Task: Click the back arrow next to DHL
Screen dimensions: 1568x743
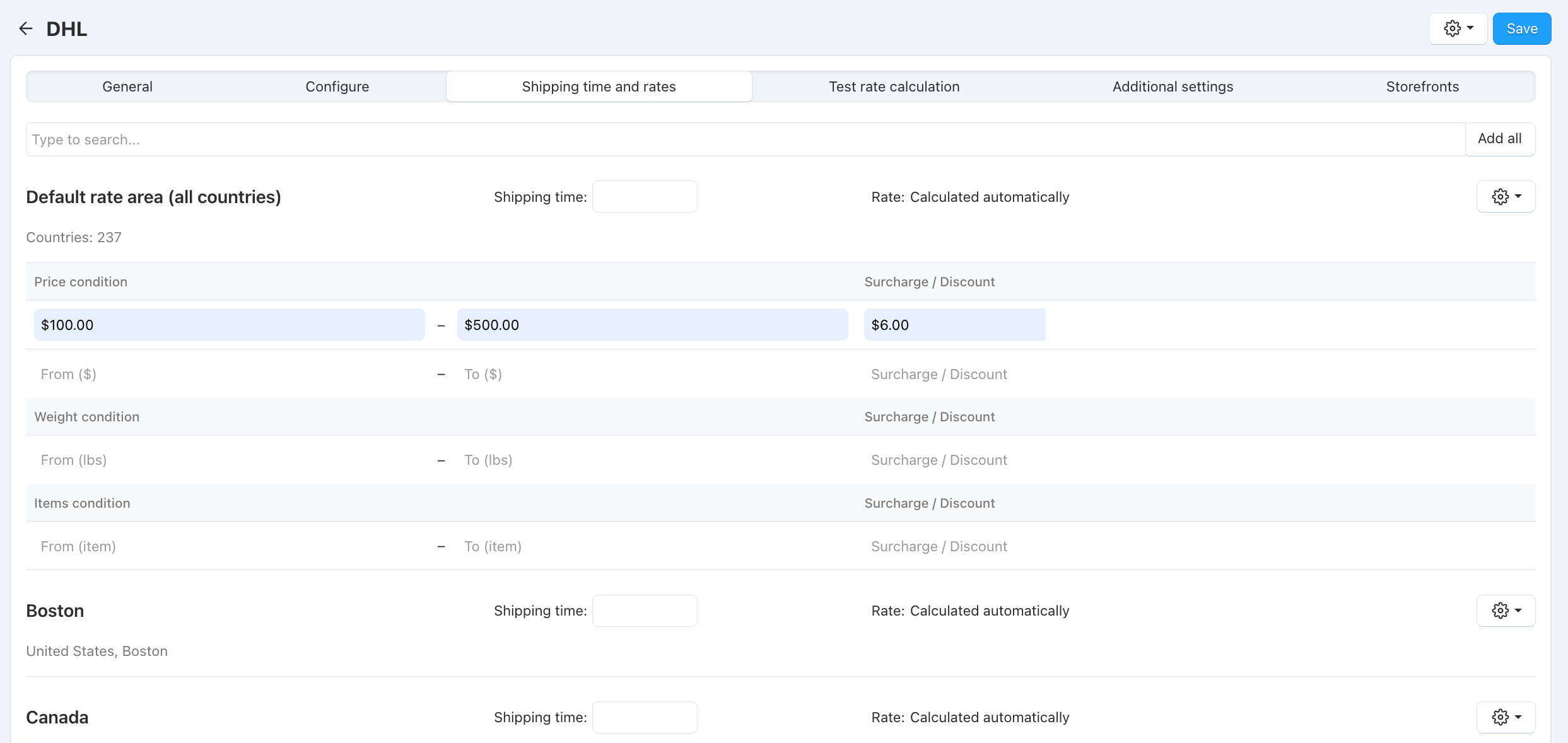Action: [x=25, y=28]
